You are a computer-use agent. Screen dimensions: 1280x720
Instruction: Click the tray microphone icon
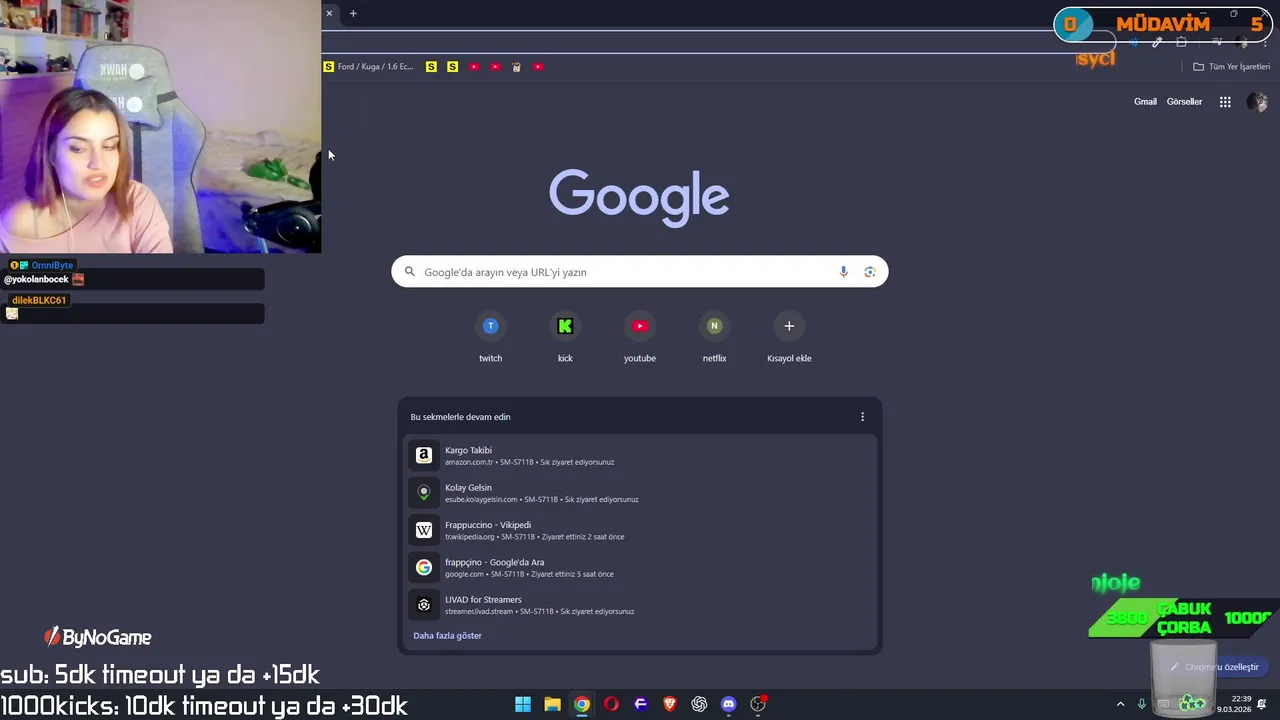click(1141, 704)
